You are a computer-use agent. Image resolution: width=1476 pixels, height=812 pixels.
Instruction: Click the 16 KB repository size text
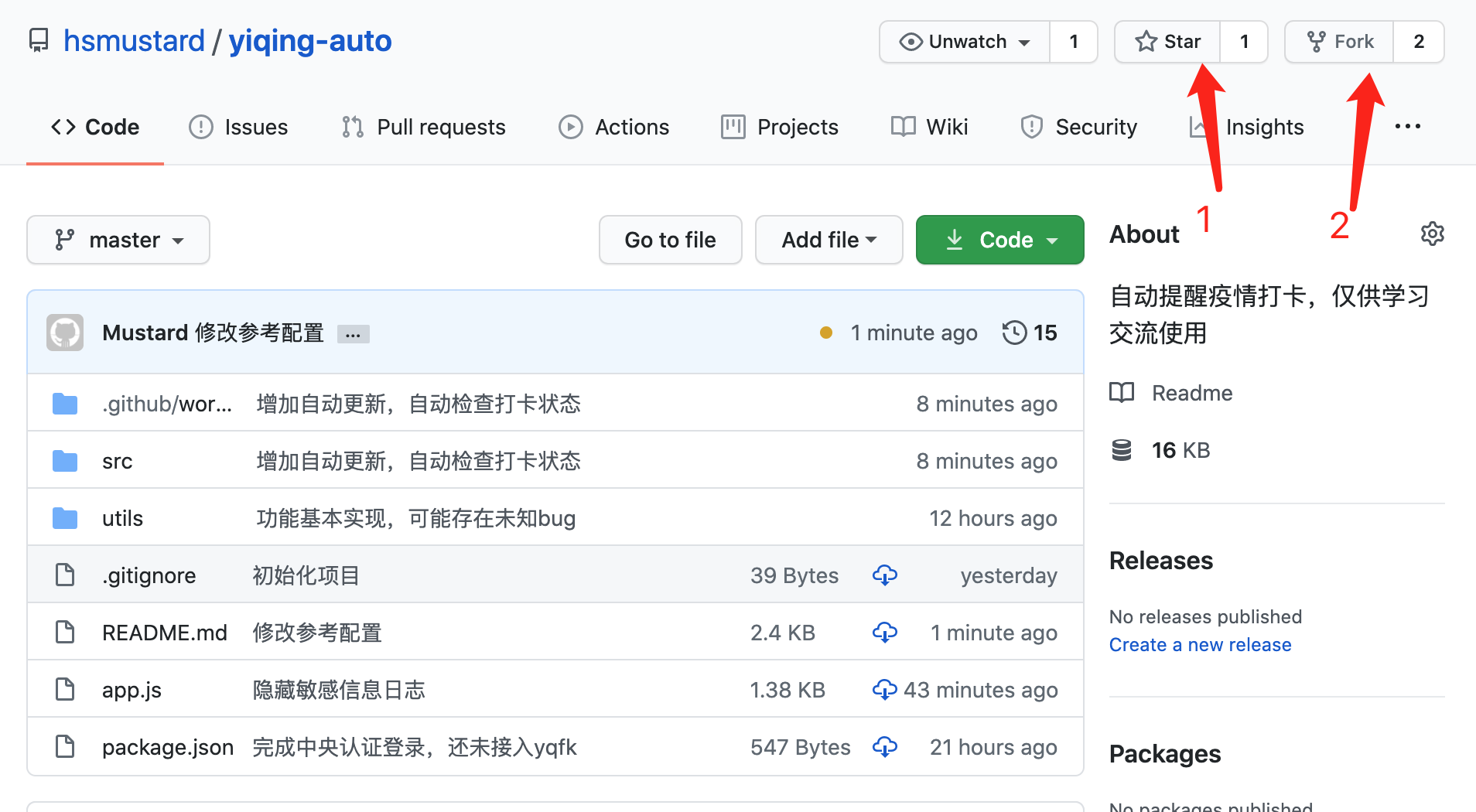point(1181,450)
